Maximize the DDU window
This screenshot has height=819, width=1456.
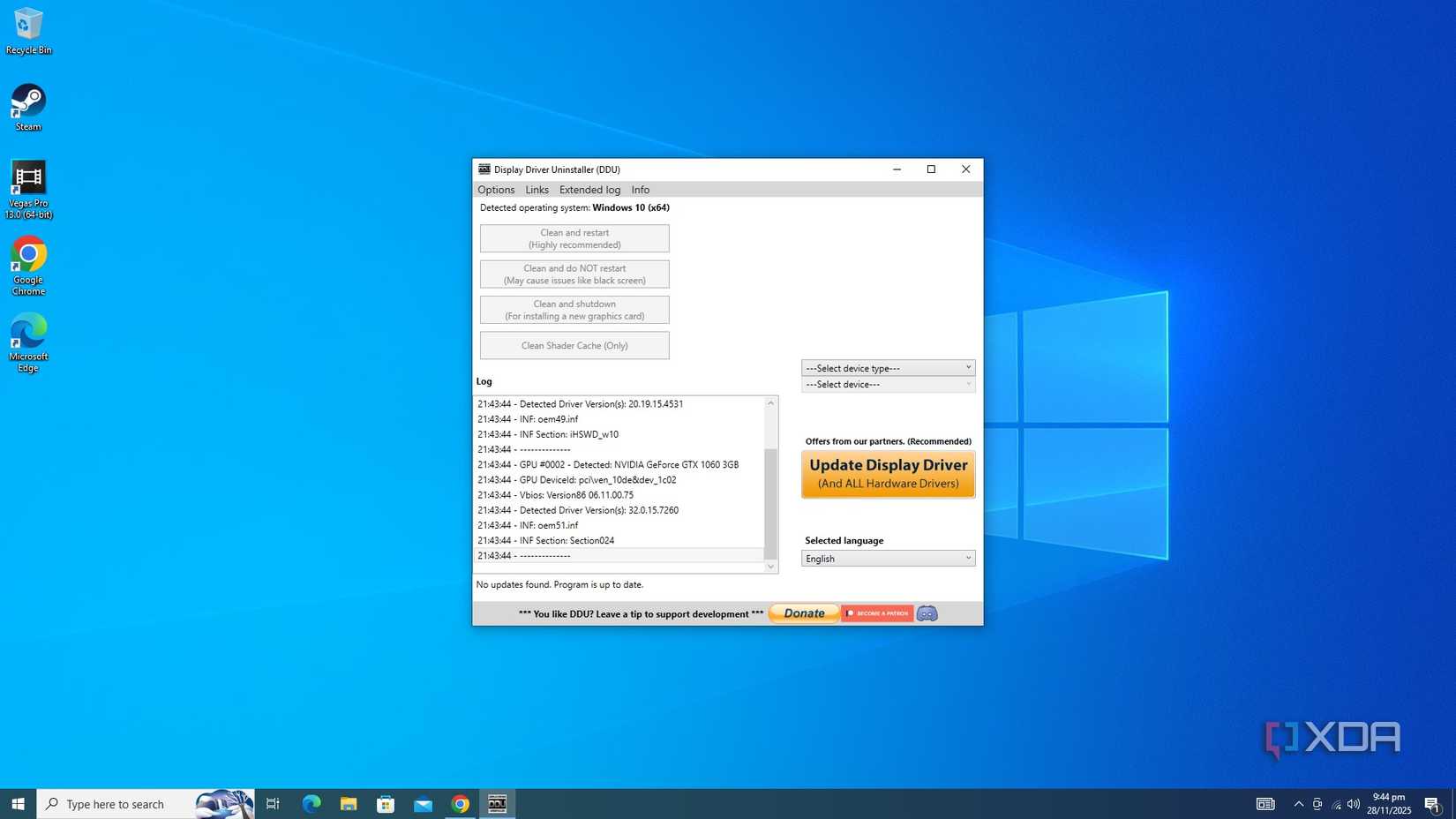pos(931,169)
